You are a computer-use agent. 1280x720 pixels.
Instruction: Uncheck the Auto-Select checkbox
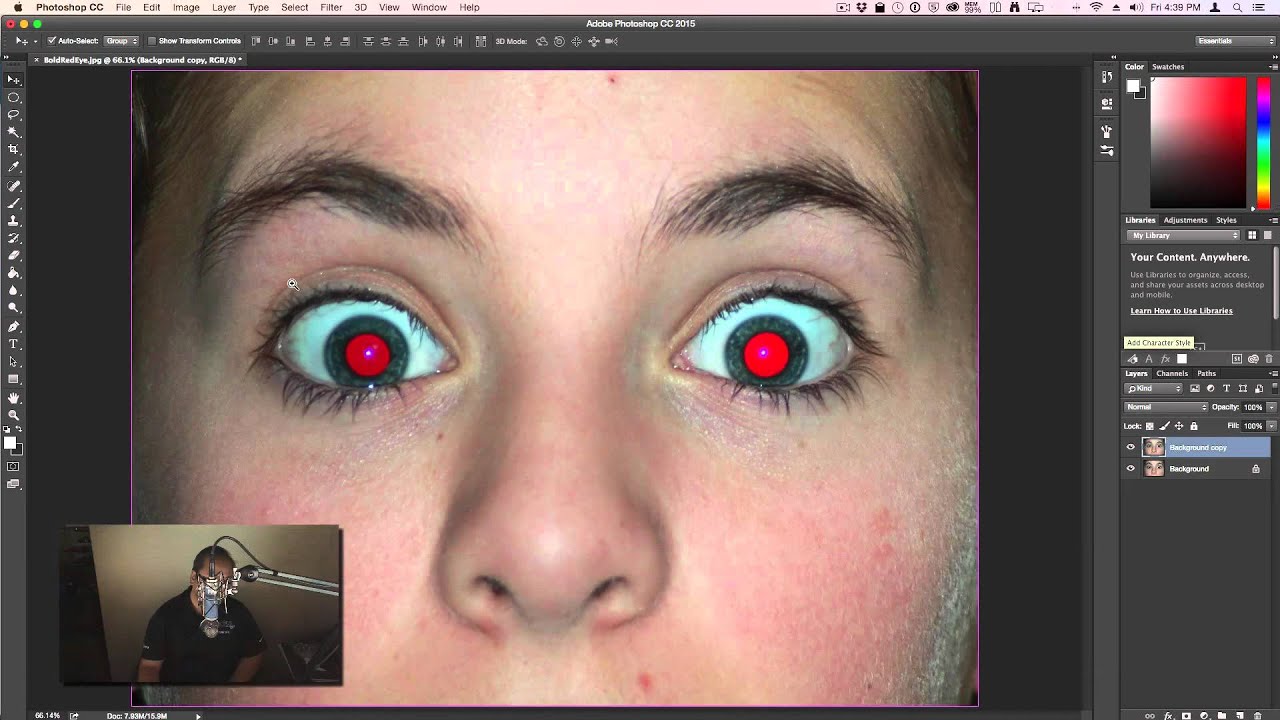51,41
